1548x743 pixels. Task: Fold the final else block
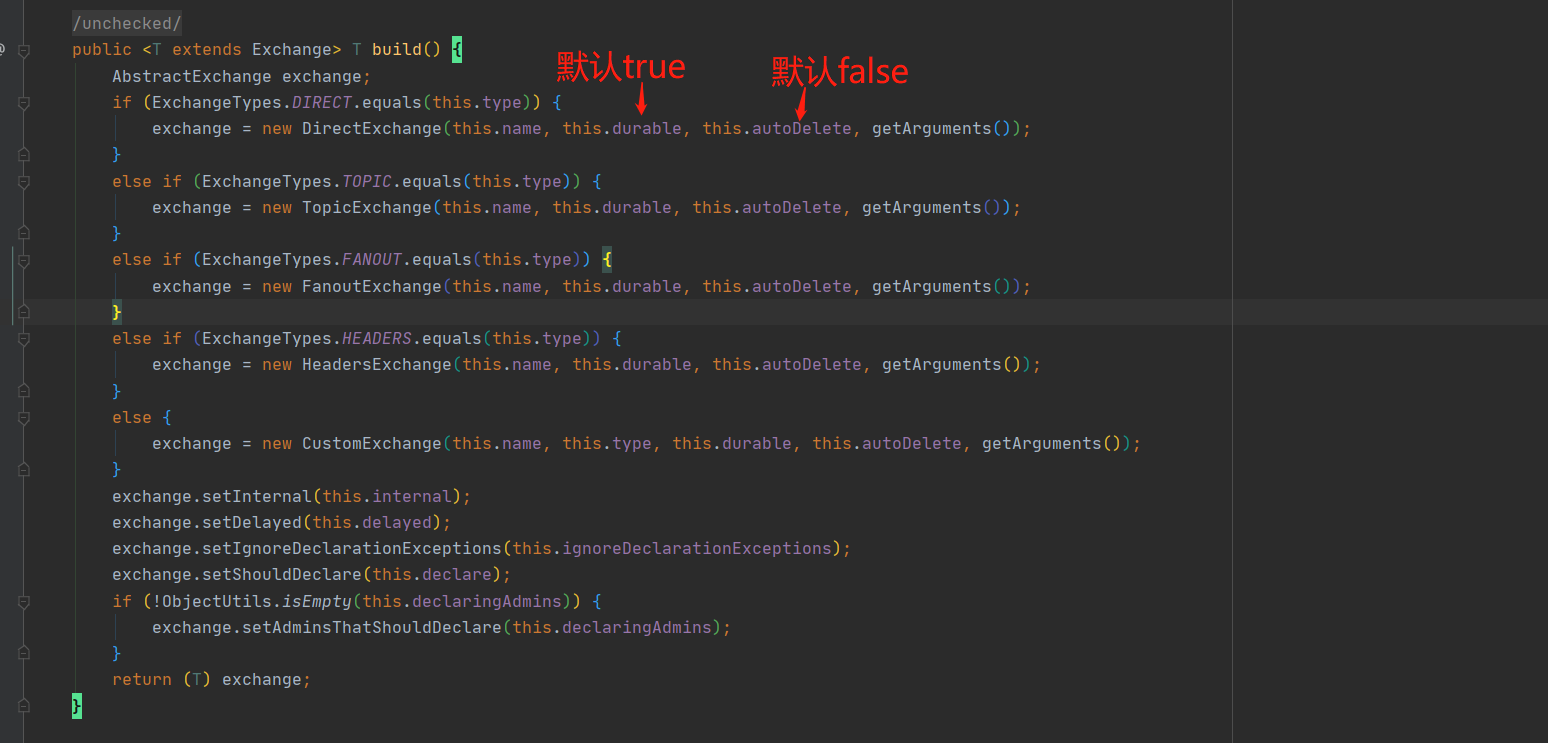coord(24,418)
